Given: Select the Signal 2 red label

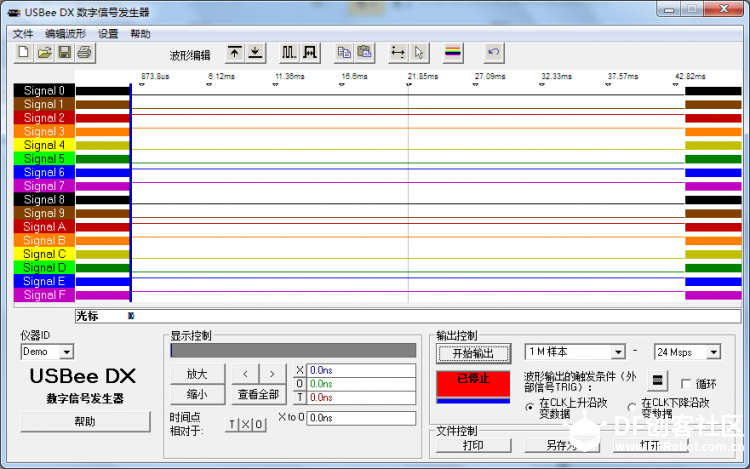Looking at the screenshot, I should (44, 118).
